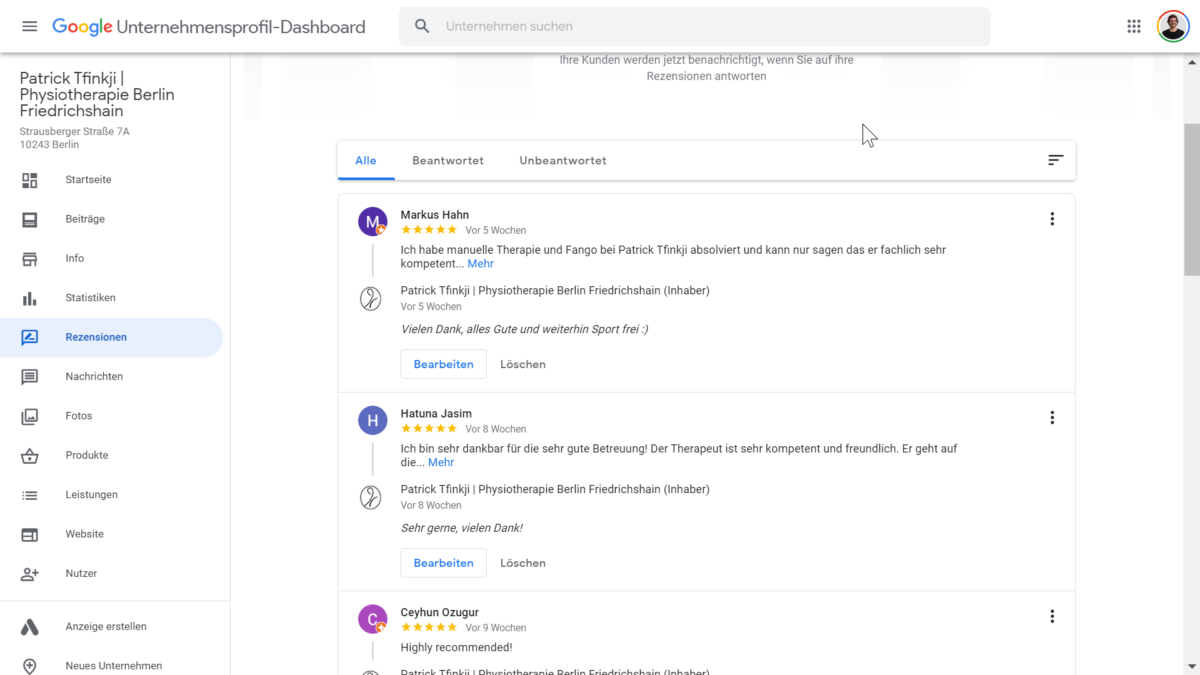Viewport: 1200px width, 675px height.
Task: Click owner logo under Hatuna Jasim review
Action: 371,497
